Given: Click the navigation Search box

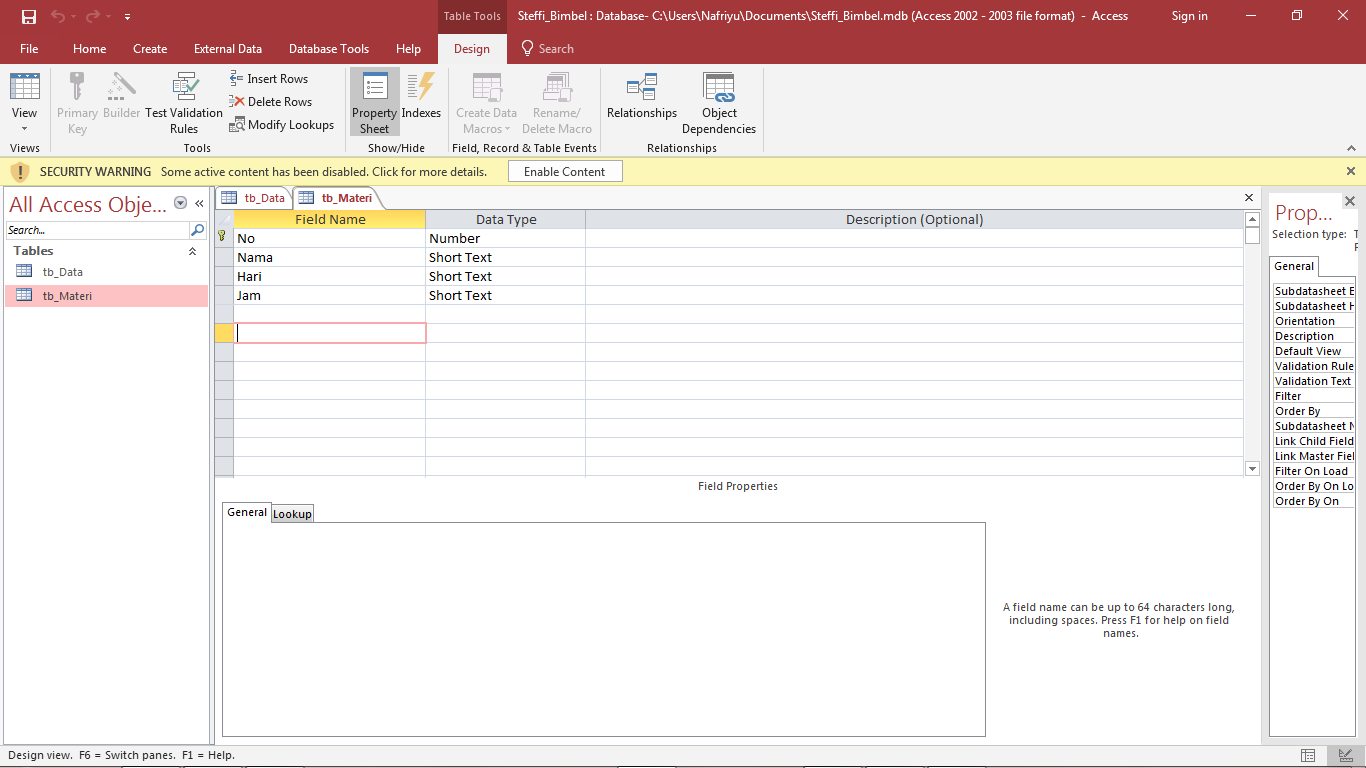Looking at the screenshot, I should tap(97, 230).
